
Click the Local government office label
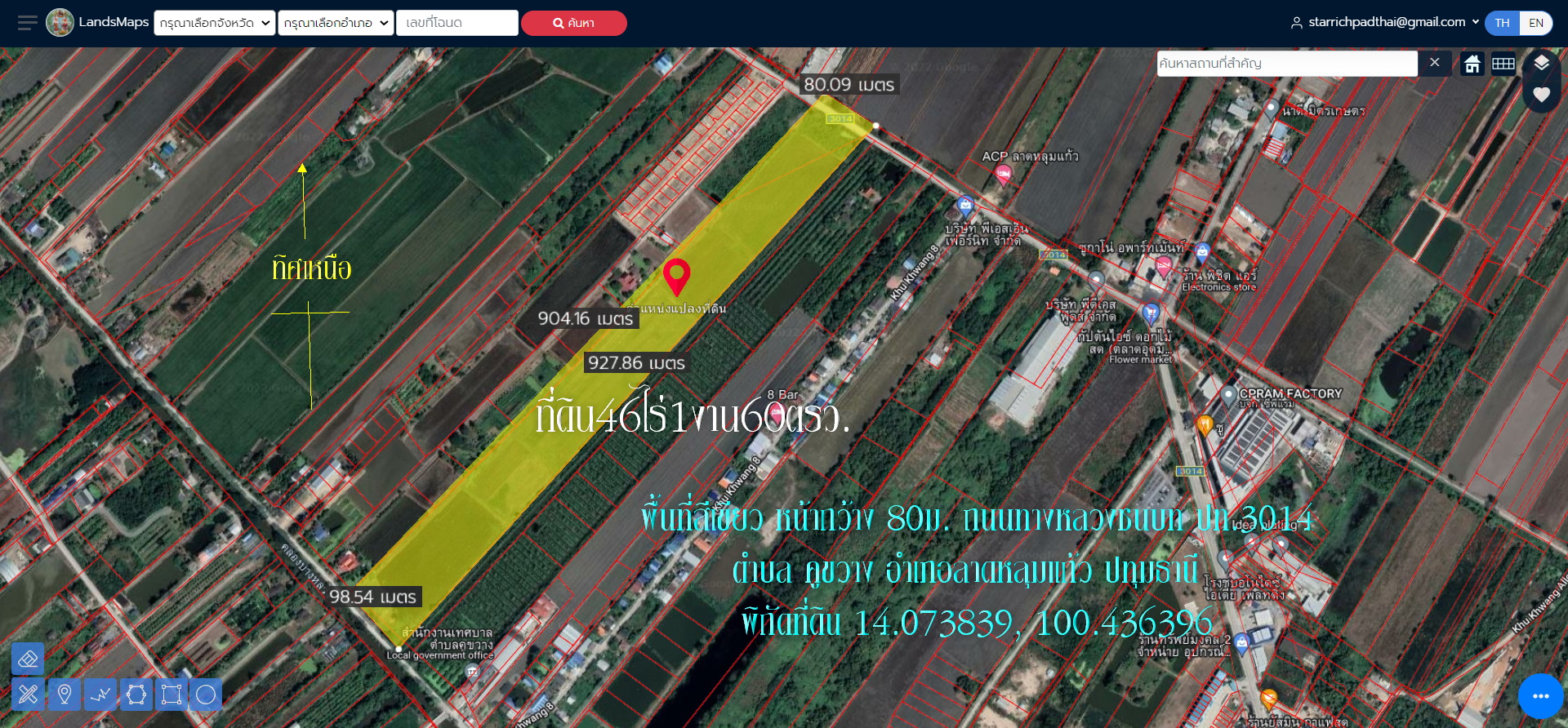pyautogui.click(x=440, y=655)
